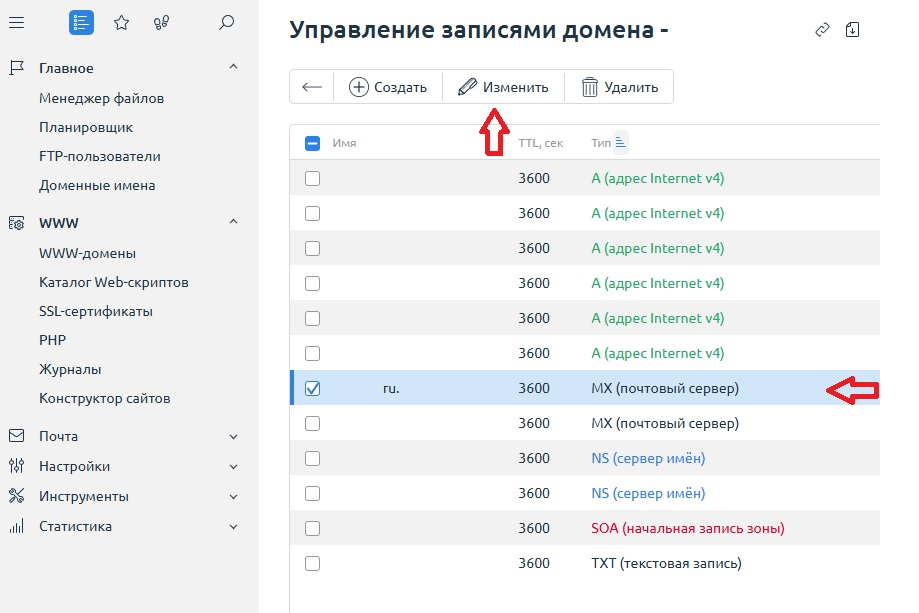919x613 pixels.
Task: Open the search panel via magnifier icon
Action: point(226,22)
